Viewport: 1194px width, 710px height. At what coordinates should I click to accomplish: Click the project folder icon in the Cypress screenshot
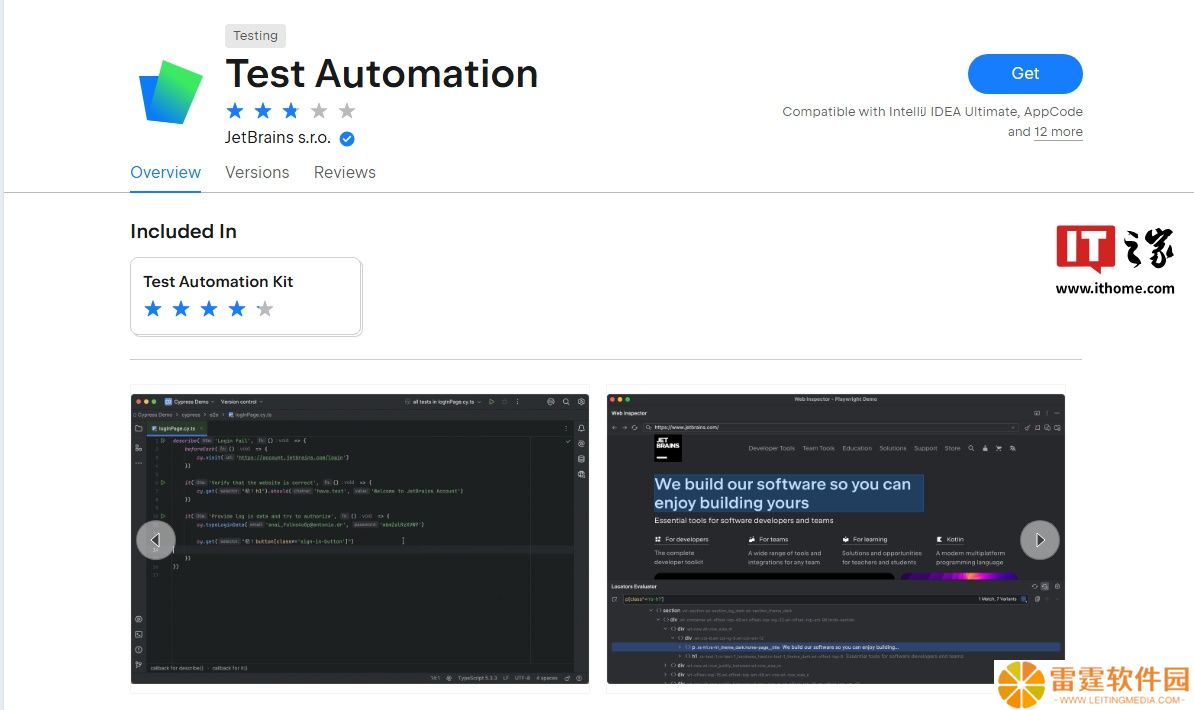(x=139, y=428)
